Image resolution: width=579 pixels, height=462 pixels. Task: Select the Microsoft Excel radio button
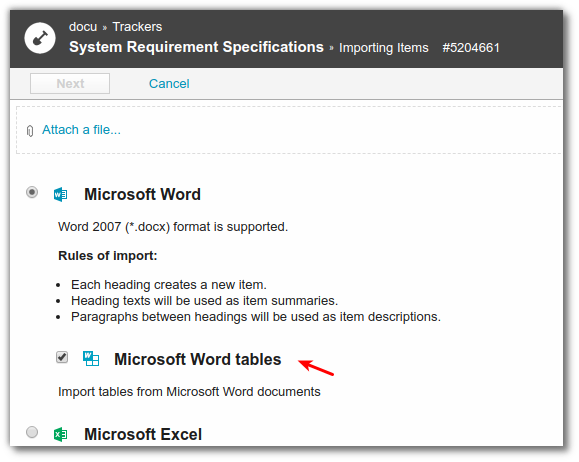pos(32,432)
